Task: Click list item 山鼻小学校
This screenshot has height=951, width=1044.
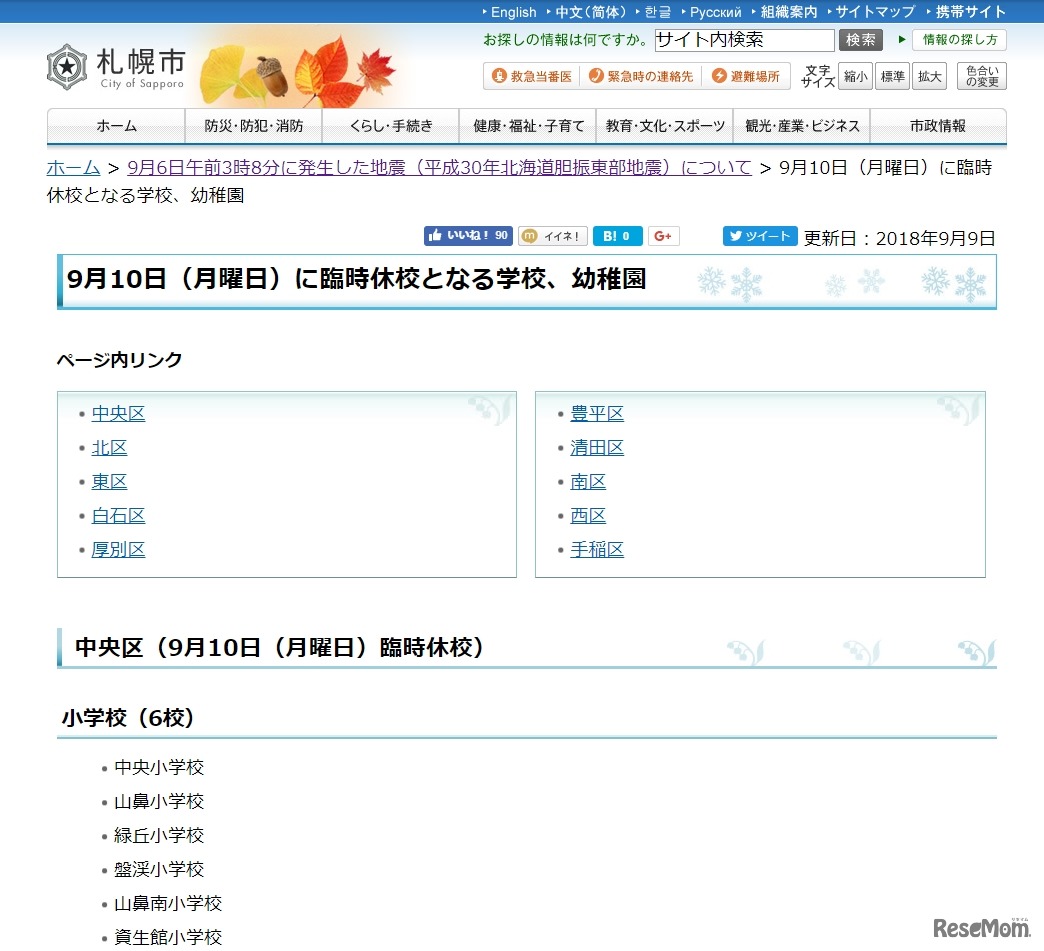Action: click(159, 801)
